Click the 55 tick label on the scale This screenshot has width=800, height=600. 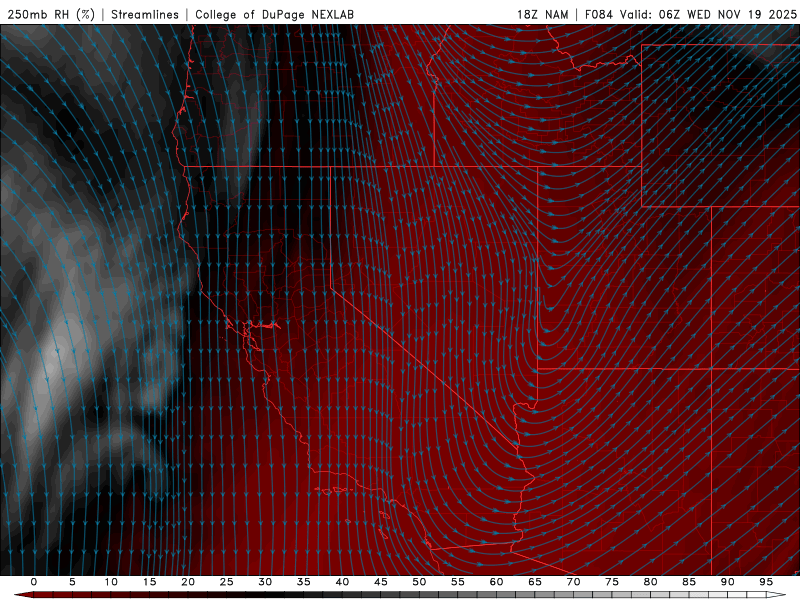coord(458,582)
